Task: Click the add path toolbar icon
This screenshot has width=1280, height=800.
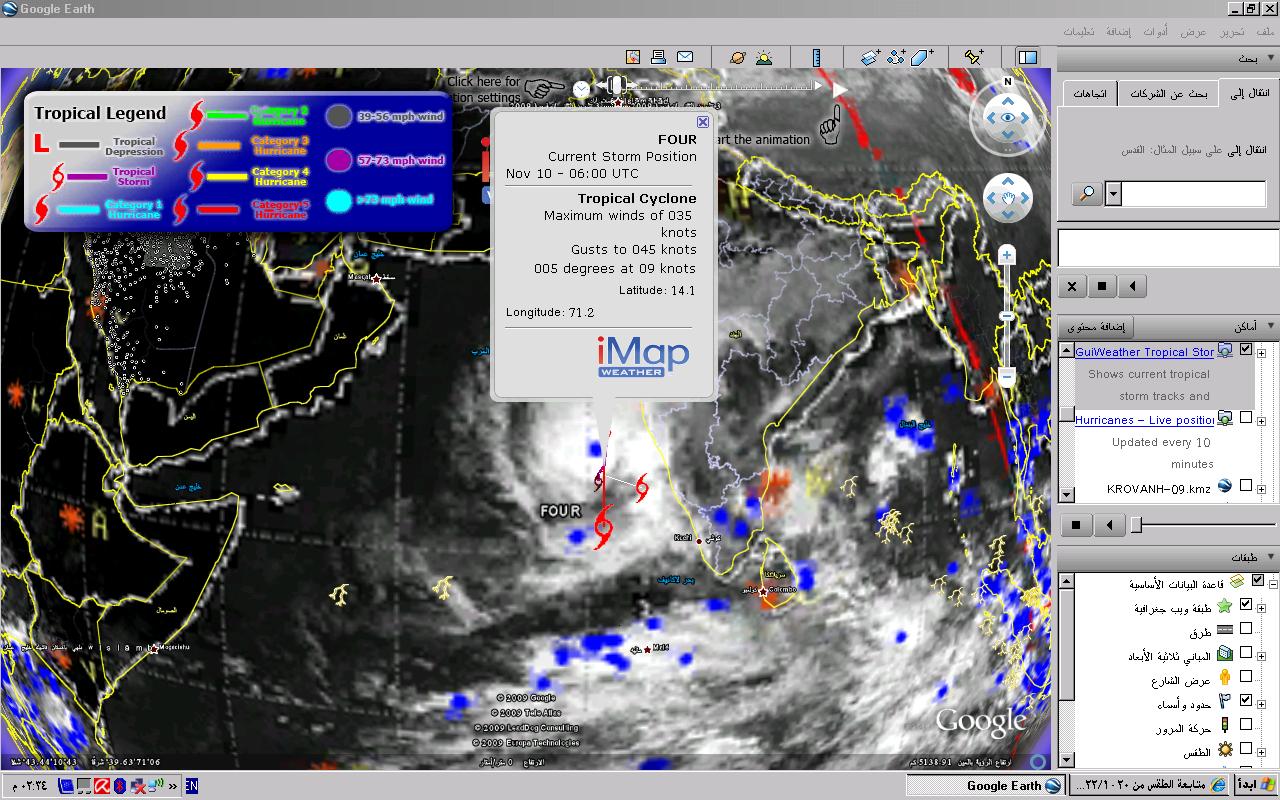Action: [896, 58]
